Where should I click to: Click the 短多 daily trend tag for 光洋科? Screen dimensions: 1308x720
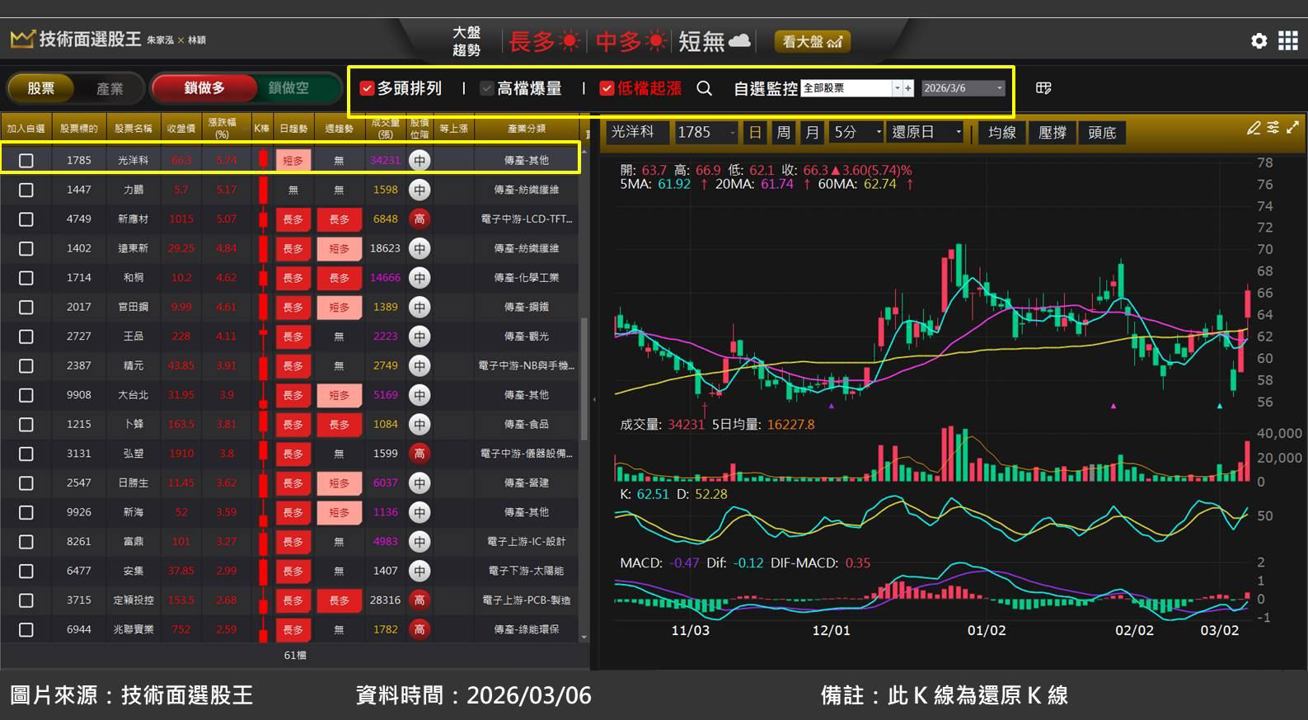[293, 160]
